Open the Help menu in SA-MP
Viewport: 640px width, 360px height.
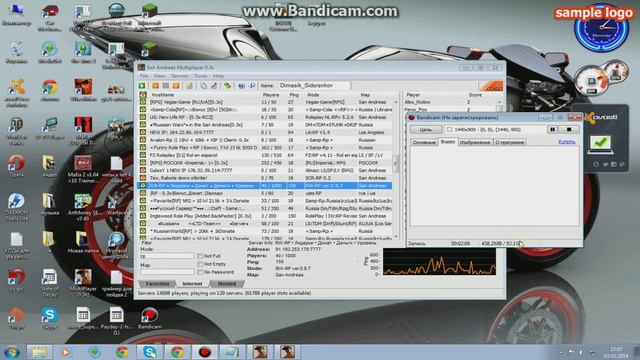(x=219, y=76)
